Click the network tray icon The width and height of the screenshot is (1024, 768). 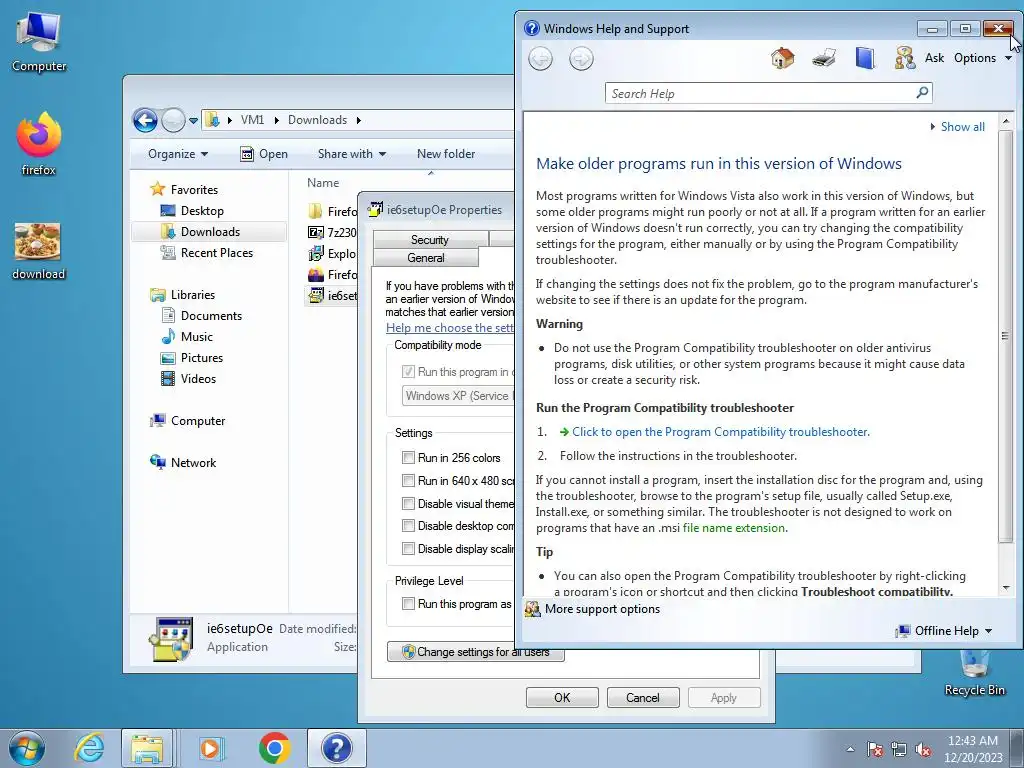coord(899,749)
